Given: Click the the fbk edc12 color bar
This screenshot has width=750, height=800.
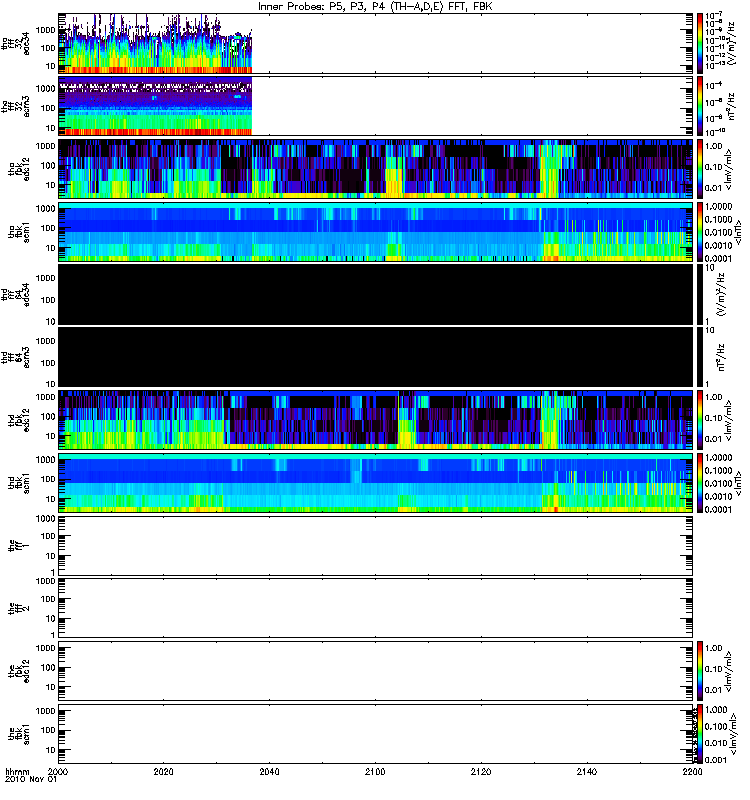Looking at the screenshot, I should pyautogui.click(x=700, y=671).
